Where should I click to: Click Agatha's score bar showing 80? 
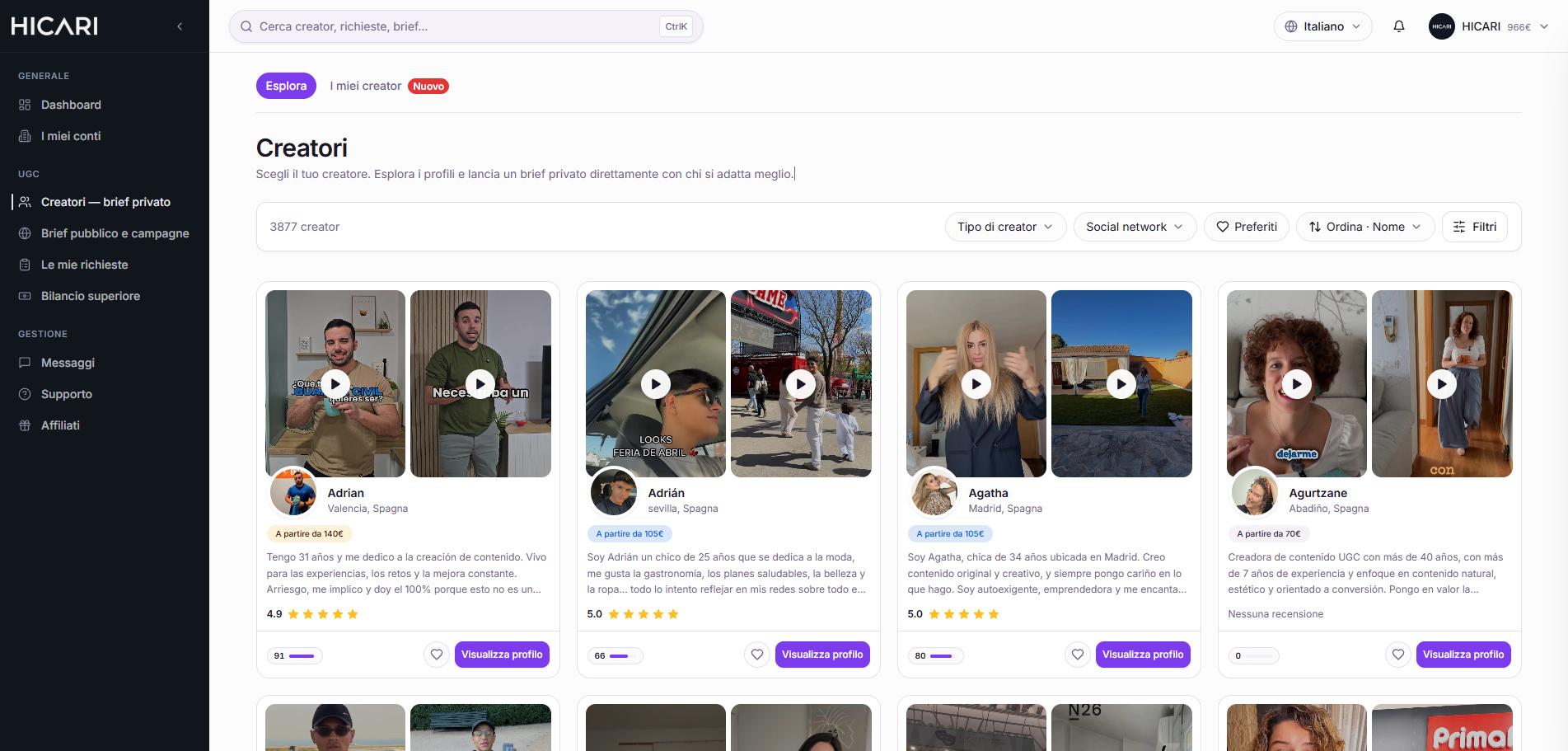pyautogui.click(x=935, y=656)
